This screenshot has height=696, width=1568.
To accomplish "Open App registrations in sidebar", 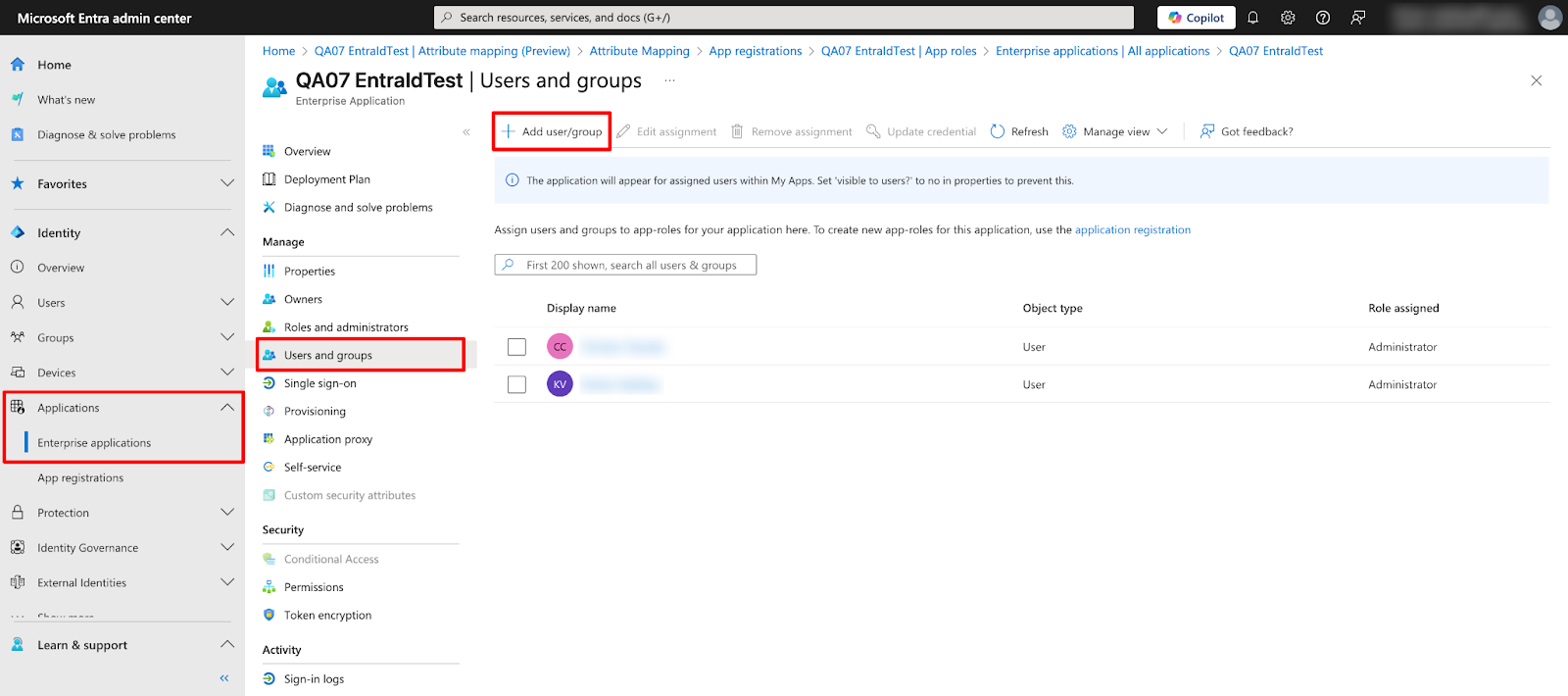I will click(80, 478).
